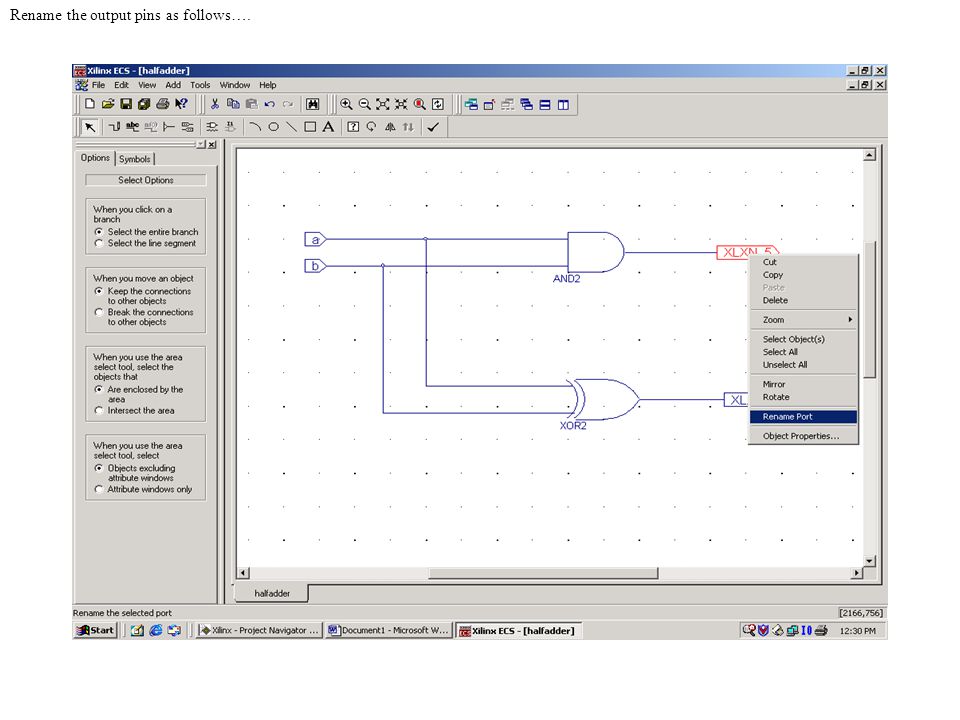Switch to the Symbols tab
The width and height of the screenshot is (960, 720).
[135, 159]
